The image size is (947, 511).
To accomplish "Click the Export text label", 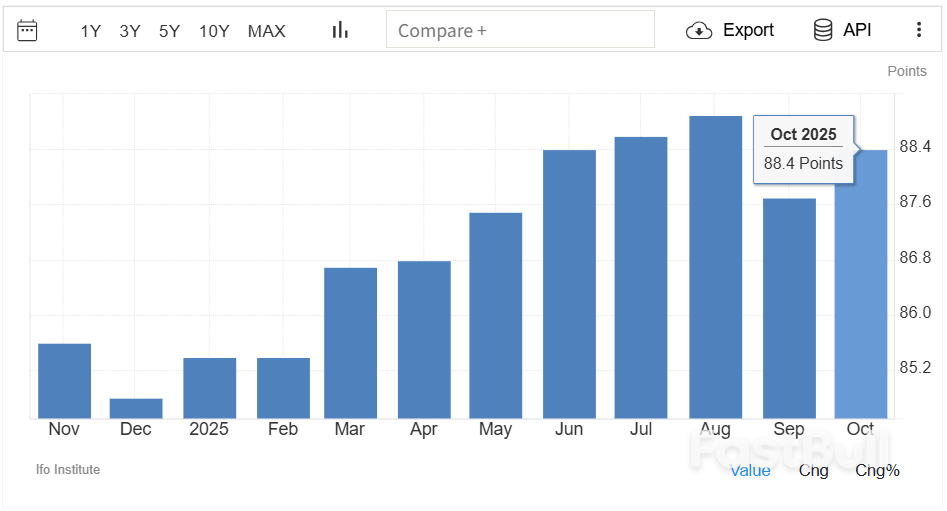I will point(748,30).
